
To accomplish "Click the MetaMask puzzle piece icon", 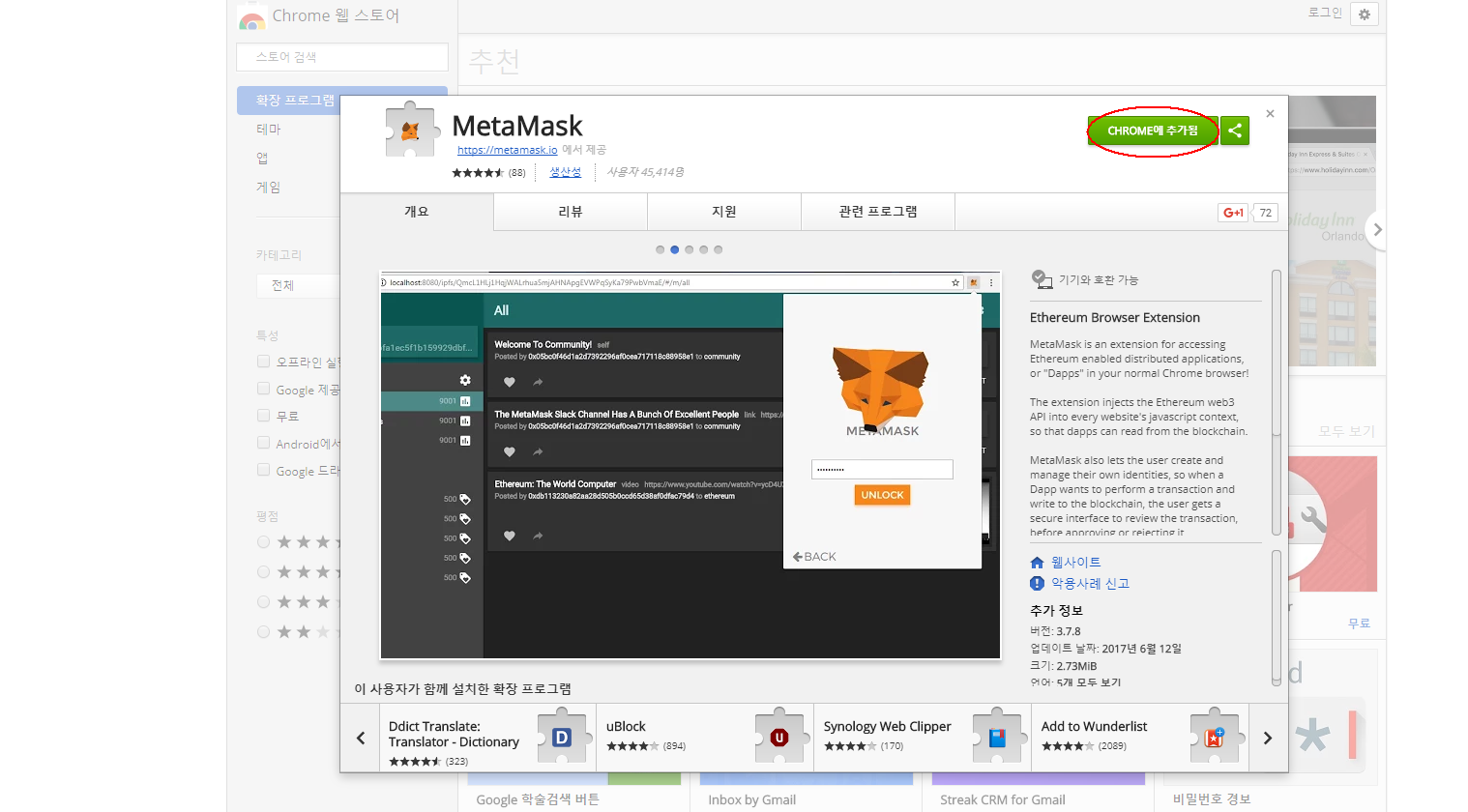I will click(x=410, y=128).
